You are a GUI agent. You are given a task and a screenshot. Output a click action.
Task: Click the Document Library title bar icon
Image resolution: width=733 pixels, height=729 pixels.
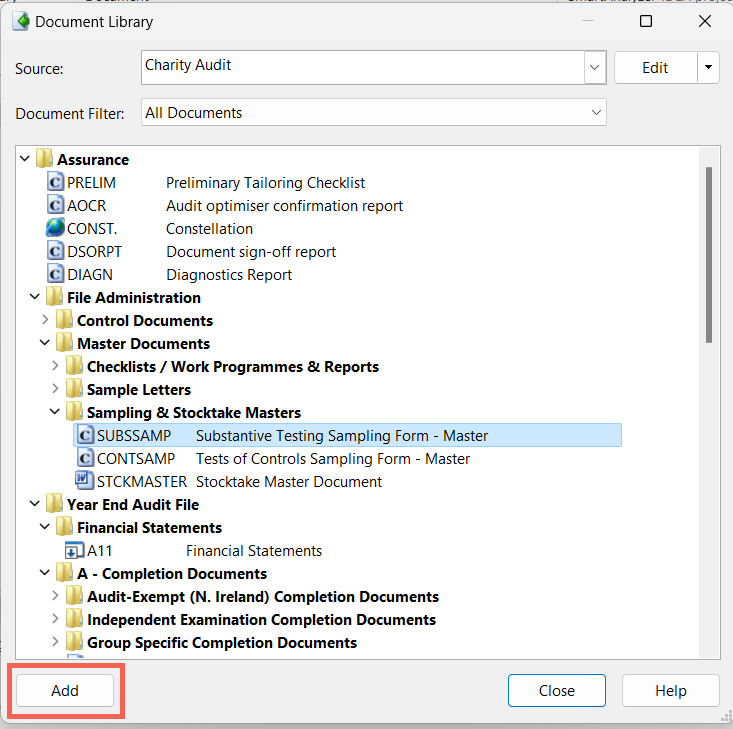tap(21, 22)
